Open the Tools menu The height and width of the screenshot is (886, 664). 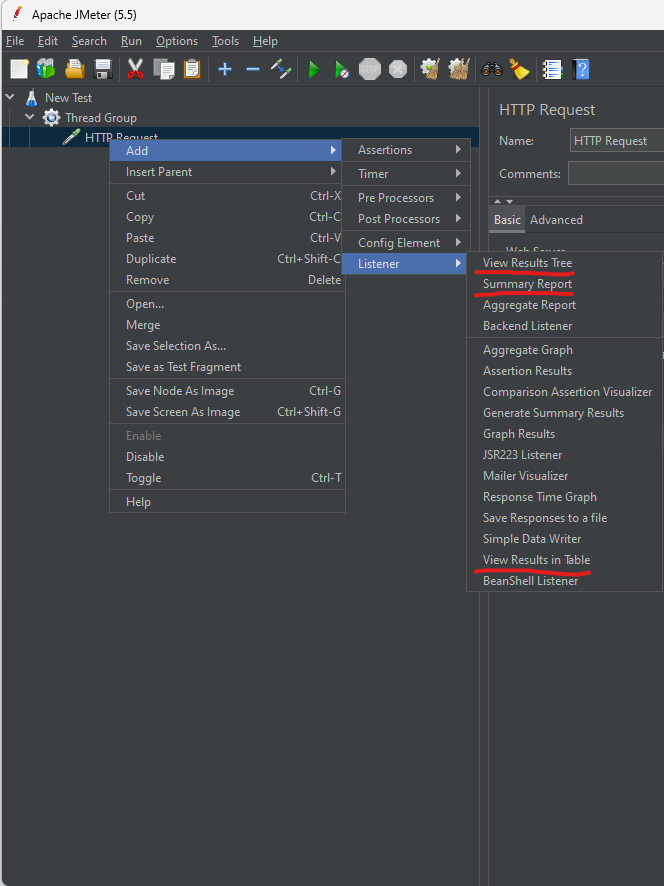225,41
